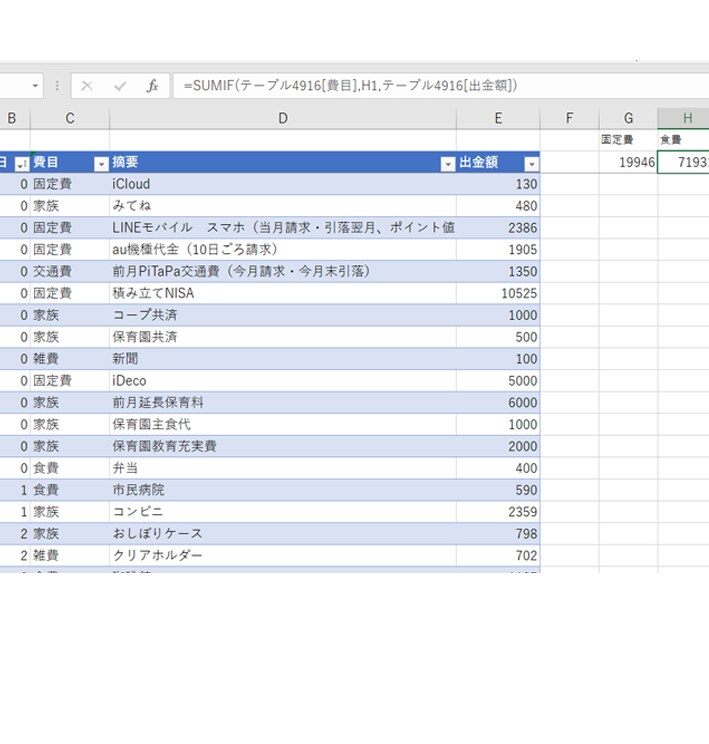The image size is (709, 744).
Task: Select the iCloud description cell
Action: tap(283, 184)
